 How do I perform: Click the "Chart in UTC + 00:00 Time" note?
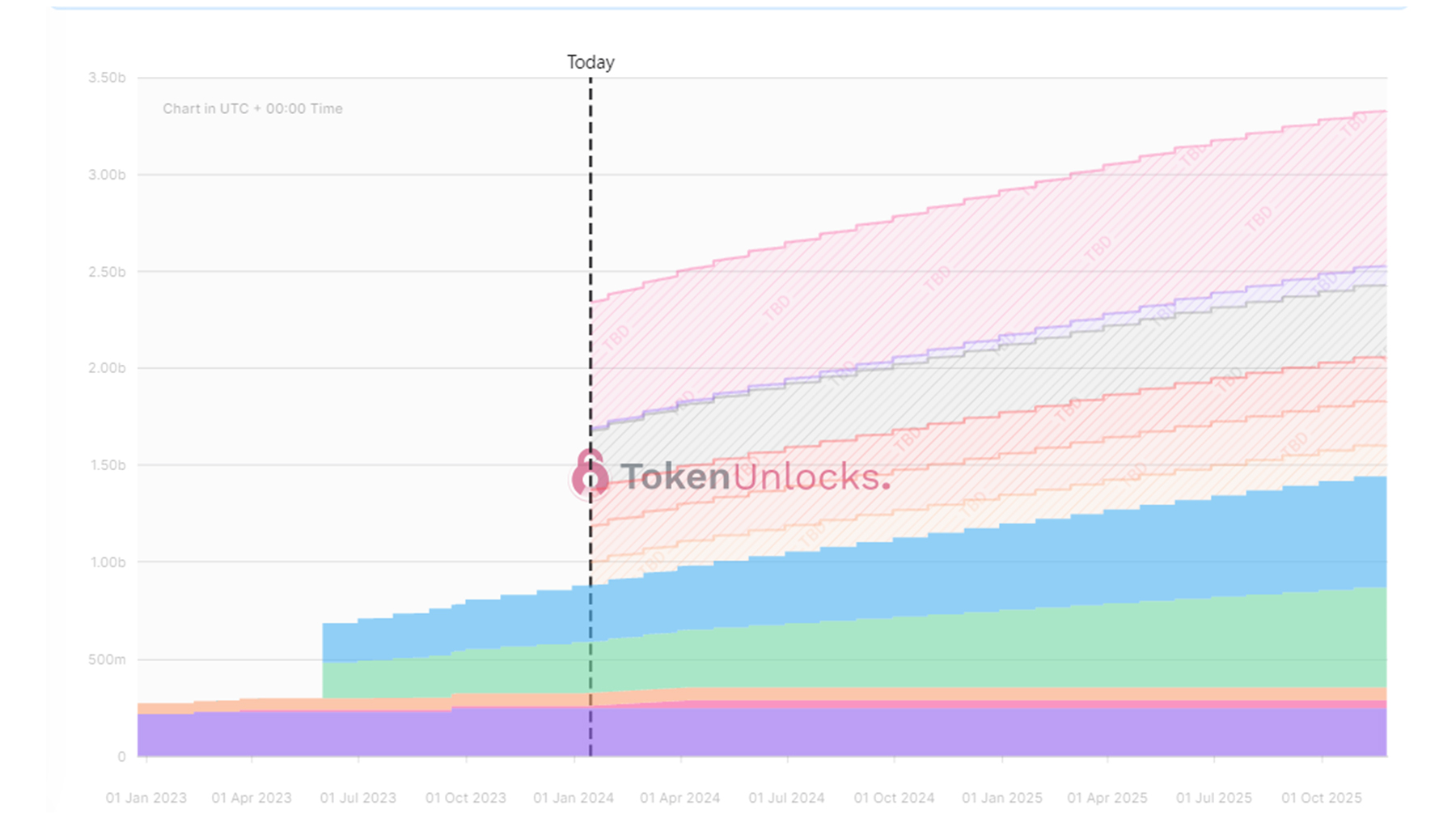(252, 108)
